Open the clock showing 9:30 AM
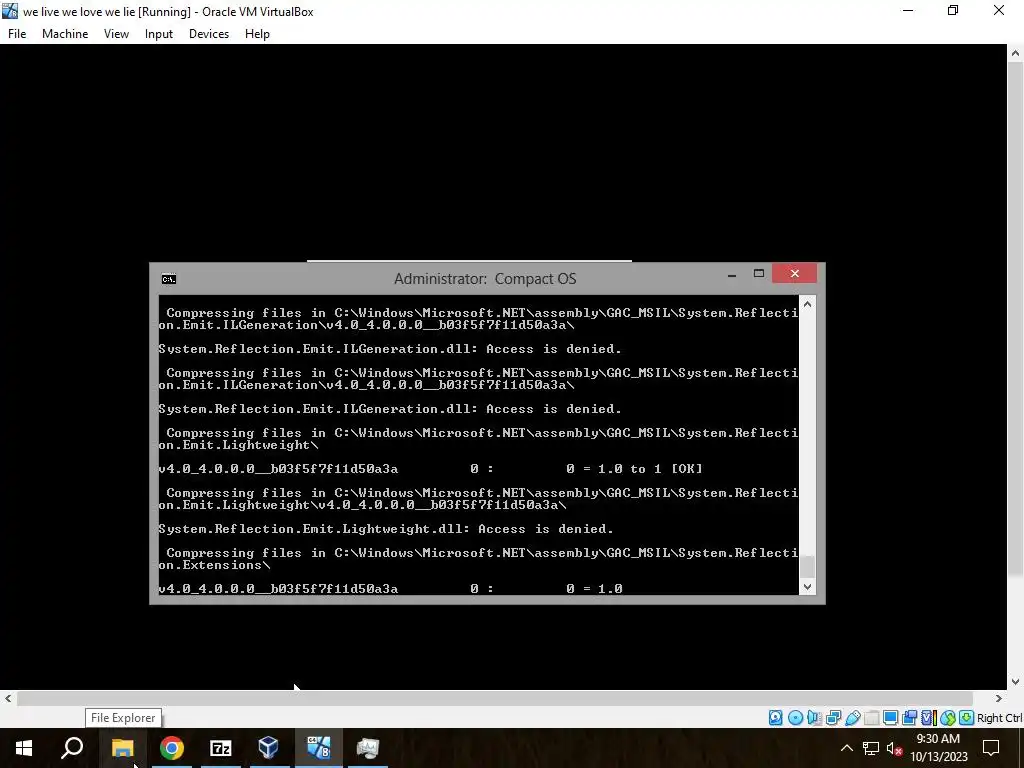The image size is (1024, 768). pos(938,748)
